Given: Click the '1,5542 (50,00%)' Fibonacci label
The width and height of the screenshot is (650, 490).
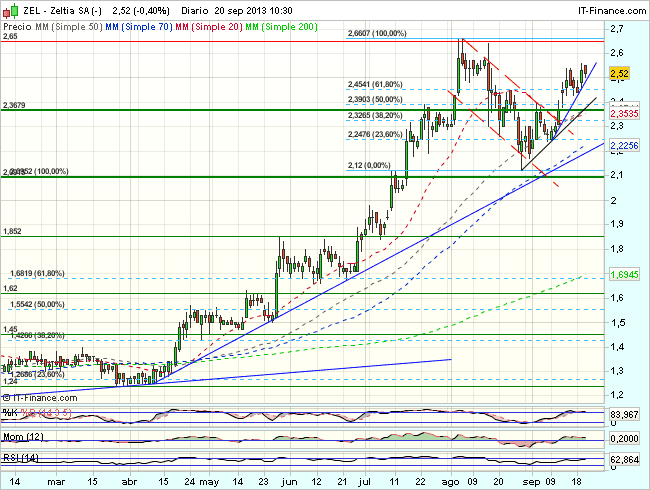Looking at the screenshot, I should point(37,304).
